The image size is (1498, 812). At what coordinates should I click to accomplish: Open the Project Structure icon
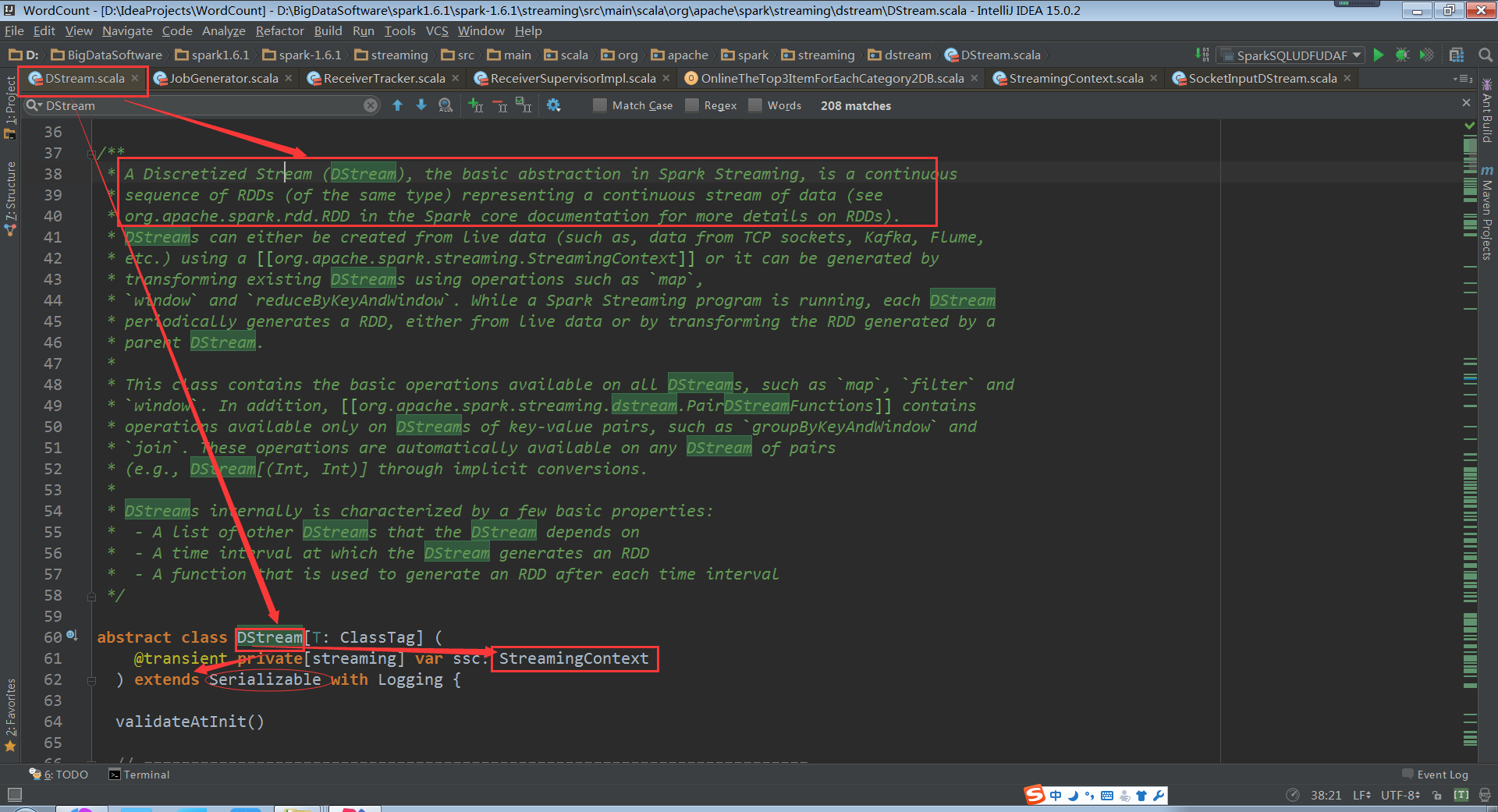(x=1457, y=55)
